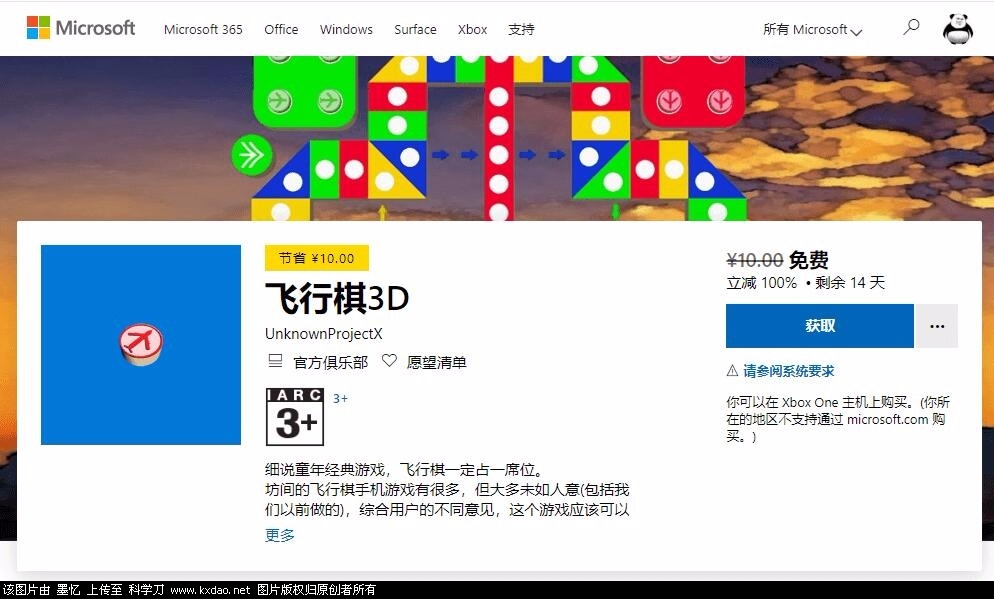Click the Microsoft logo
This screenshot has width=994, height=599.
tap(81, 28)
